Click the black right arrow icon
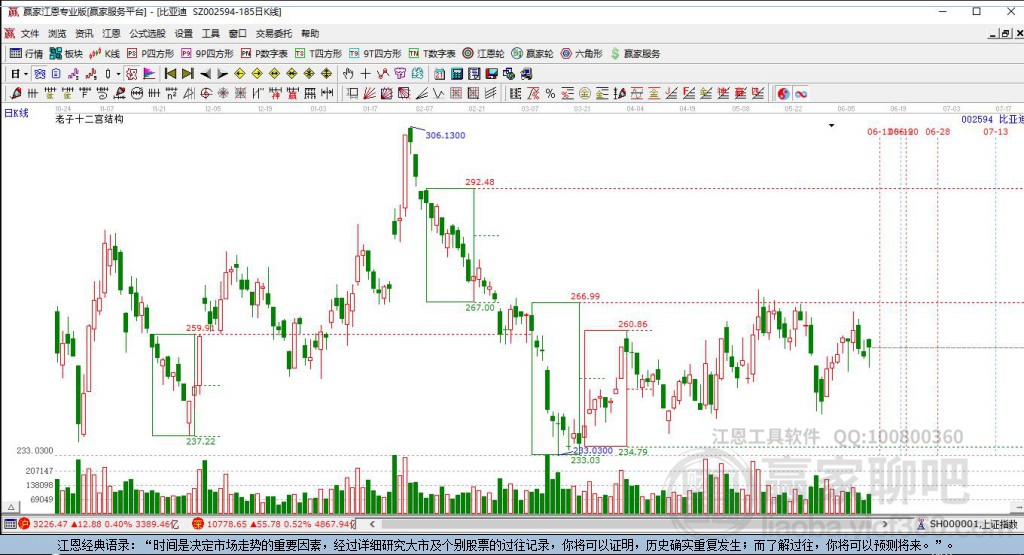The width and height of the screenshot is (1024, 555). coord(222,74)
